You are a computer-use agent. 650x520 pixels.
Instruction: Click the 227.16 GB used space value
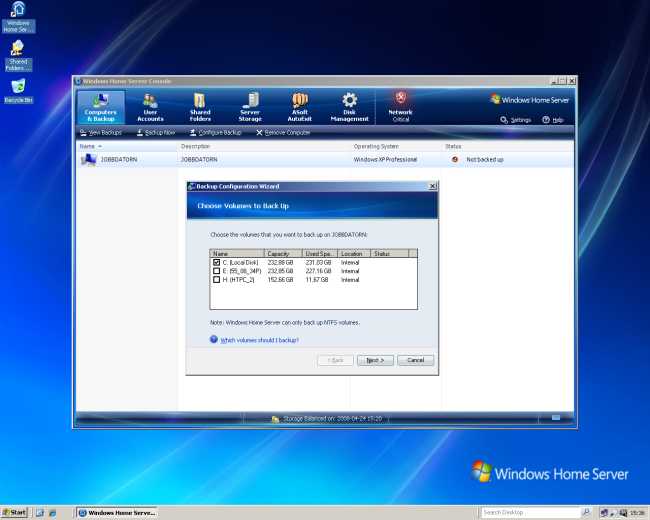[318, 271]
